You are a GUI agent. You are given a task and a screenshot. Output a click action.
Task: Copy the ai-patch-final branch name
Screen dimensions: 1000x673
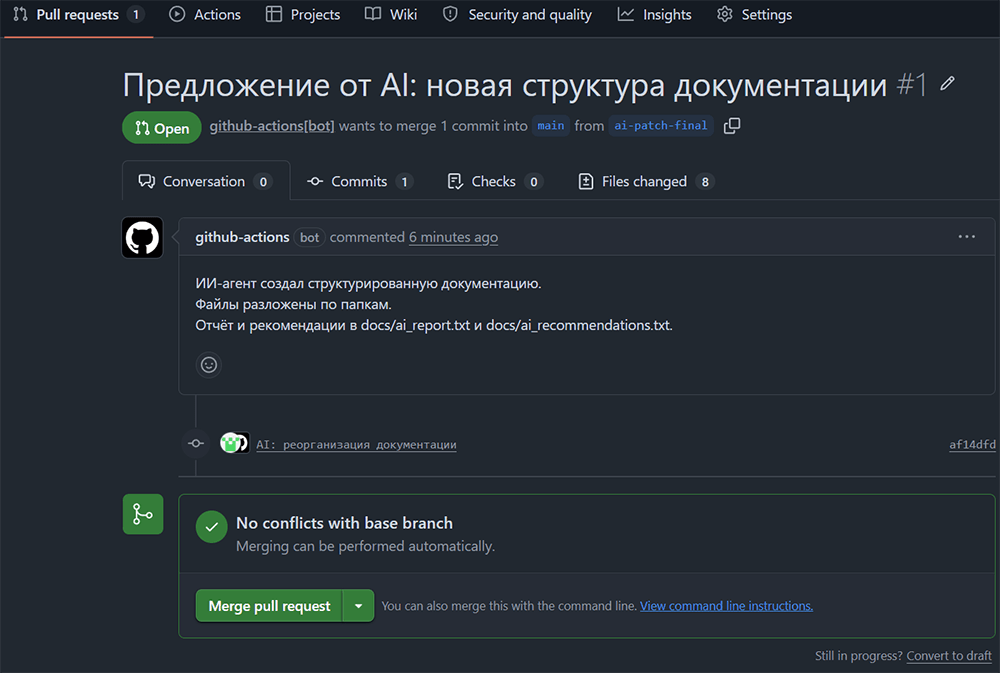[x=732, y=126]
